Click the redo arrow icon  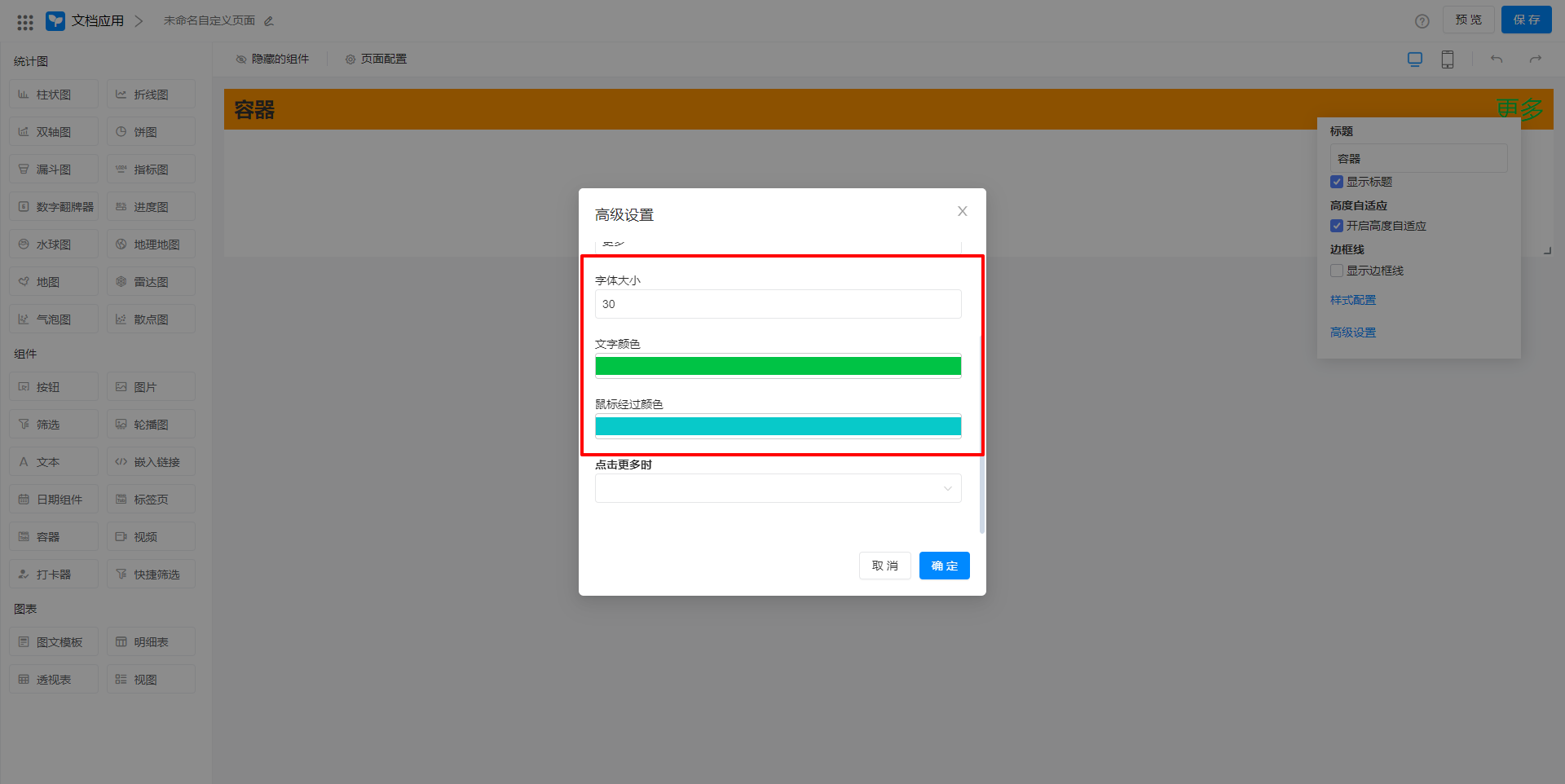1535,59
